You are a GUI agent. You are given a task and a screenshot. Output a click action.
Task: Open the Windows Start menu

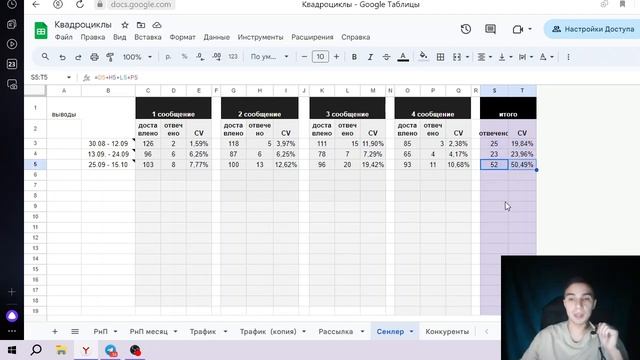coord(12,350)
